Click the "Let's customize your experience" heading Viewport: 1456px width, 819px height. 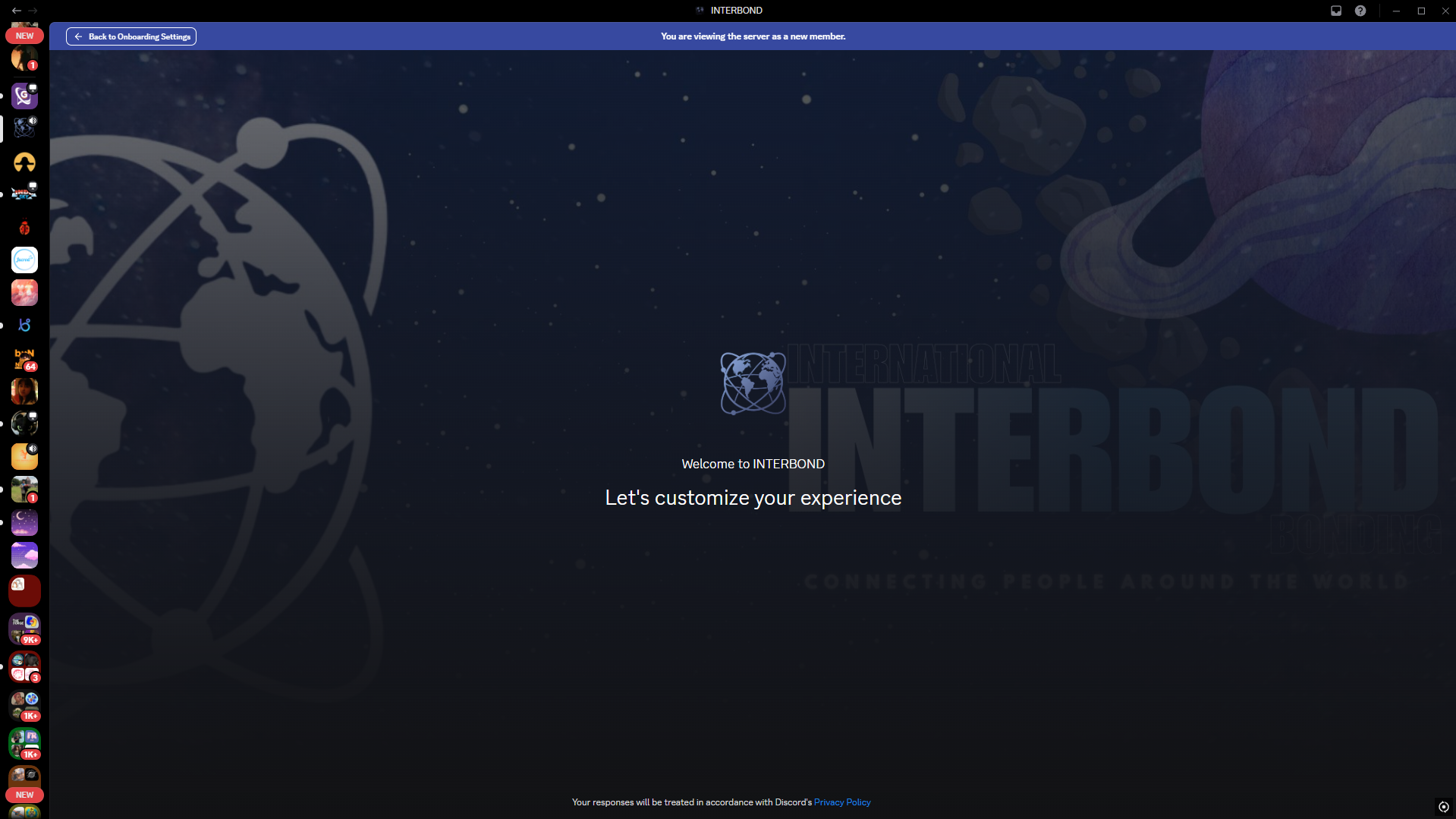pos(753,498)
